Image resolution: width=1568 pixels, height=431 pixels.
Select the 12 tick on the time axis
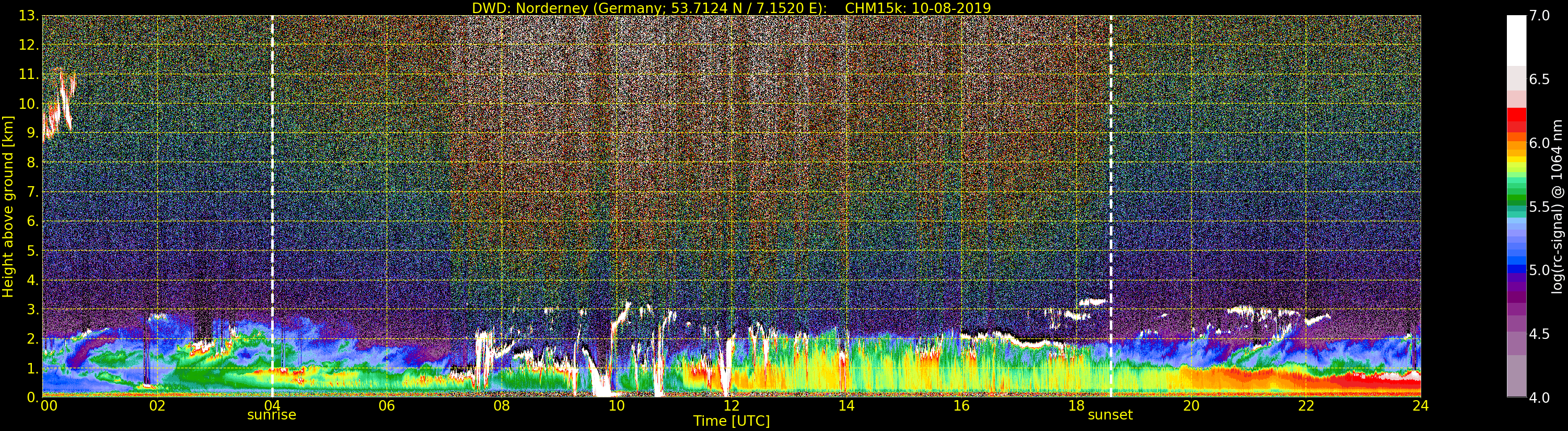731,406
